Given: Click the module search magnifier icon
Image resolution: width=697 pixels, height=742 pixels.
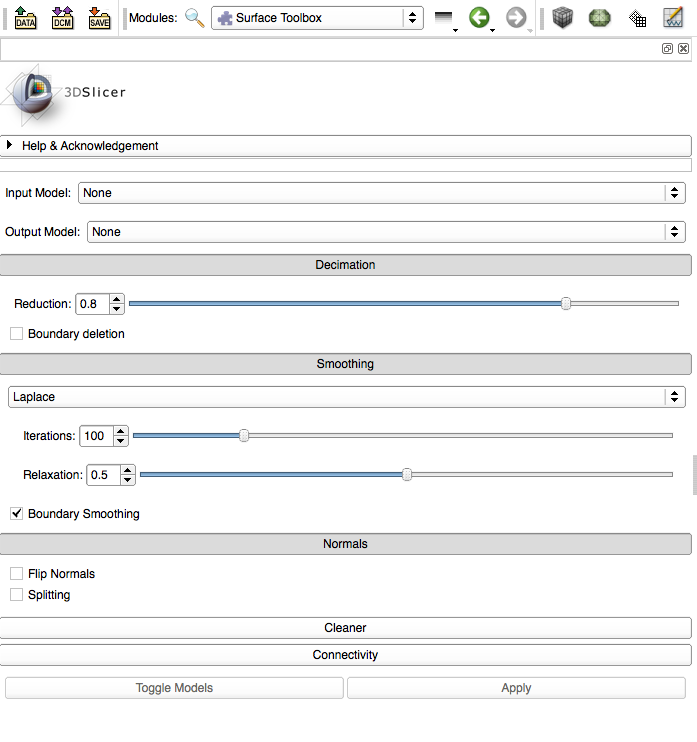Looking at the screenshot, I should [195, 18].
